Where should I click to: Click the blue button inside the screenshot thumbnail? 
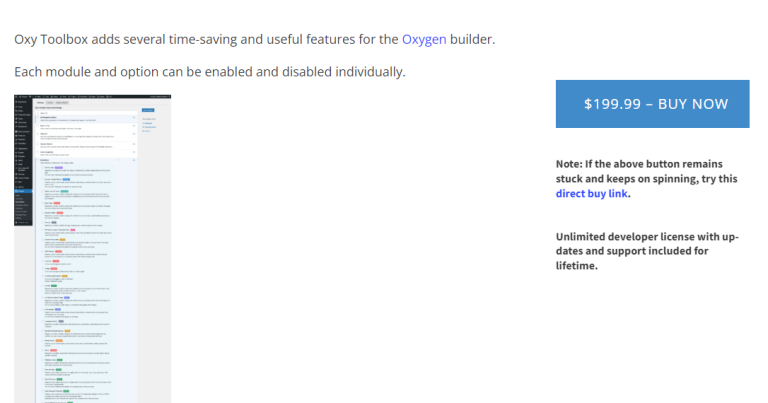148,109
